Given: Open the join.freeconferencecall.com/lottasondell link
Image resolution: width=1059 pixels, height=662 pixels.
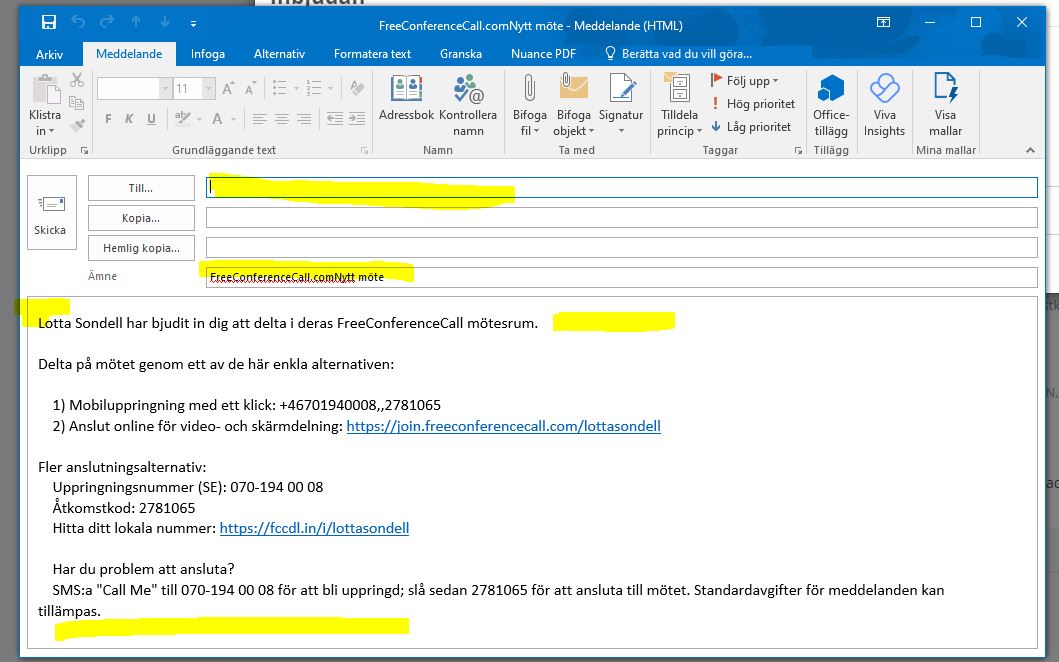Looking at the screenshot, I should [x=503, y=426].
